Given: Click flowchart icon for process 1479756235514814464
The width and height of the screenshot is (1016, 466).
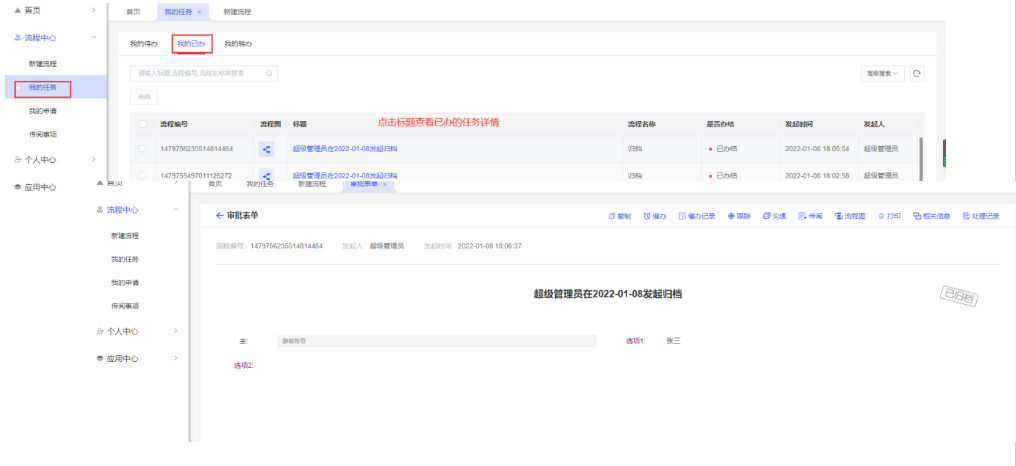Looking at the screenshot, I should click(x=267, y=149).
